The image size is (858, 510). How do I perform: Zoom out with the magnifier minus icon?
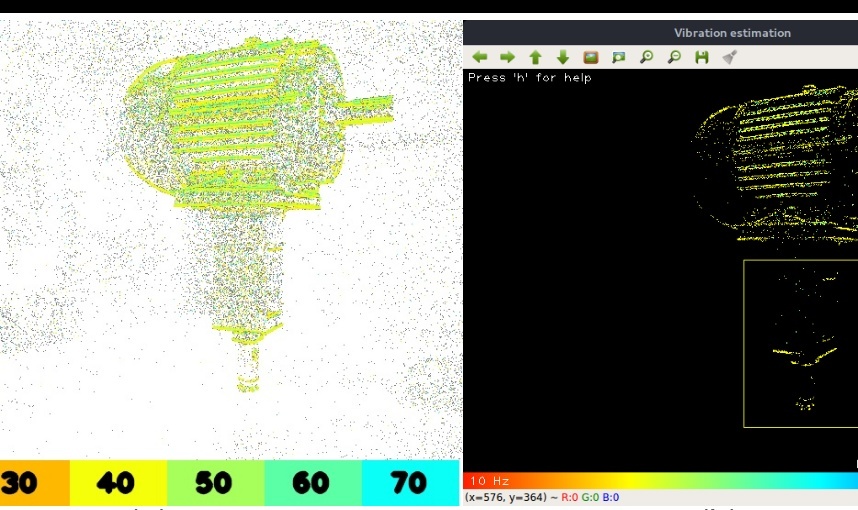pyautogui.click(x=674, y=56)
